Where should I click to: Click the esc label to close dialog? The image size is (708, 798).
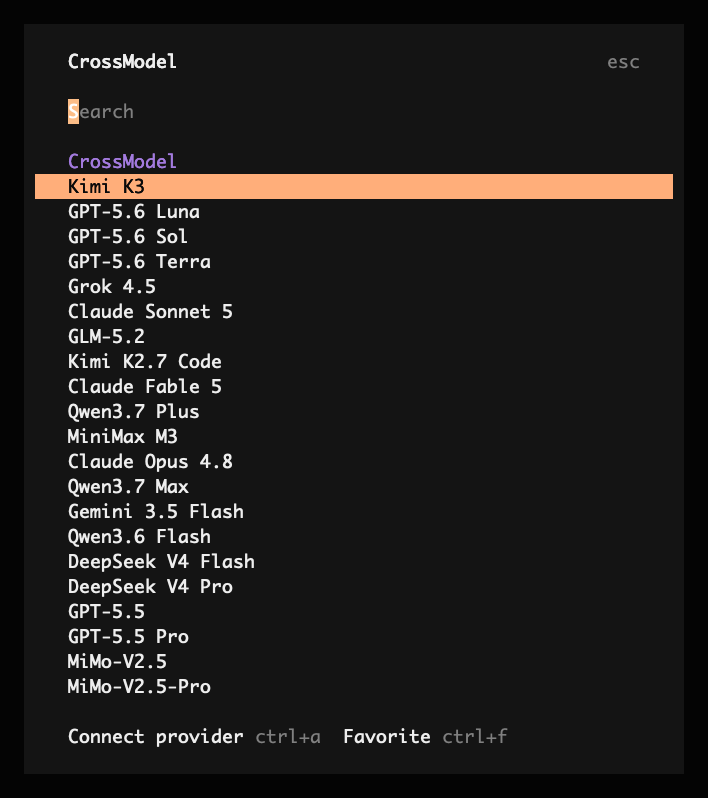tap(623, 62)
